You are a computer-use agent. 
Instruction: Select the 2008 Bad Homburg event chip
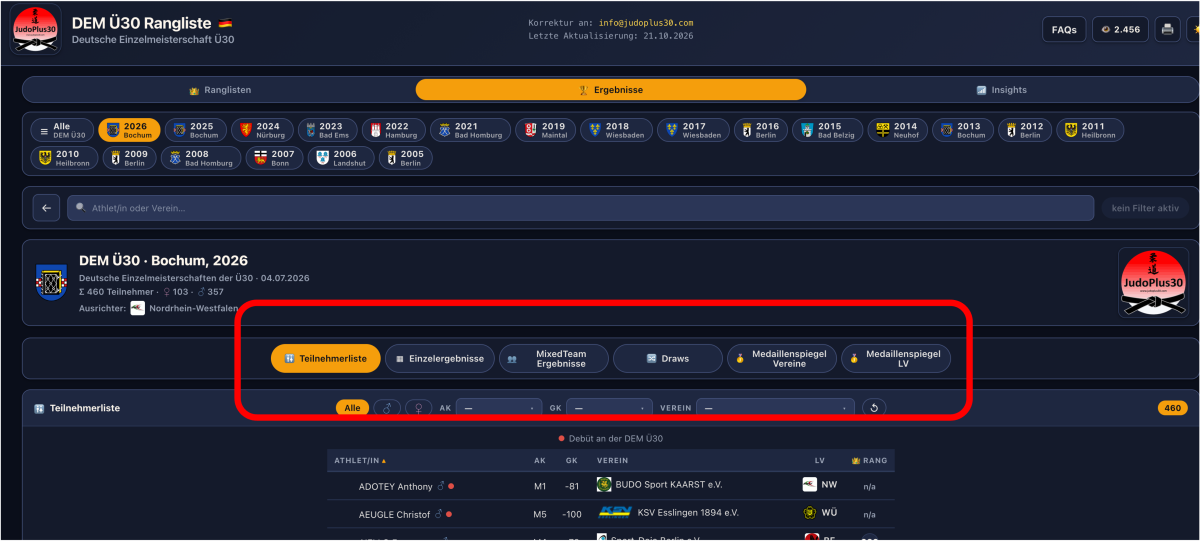pyautogui.click(x=201, y=158)
